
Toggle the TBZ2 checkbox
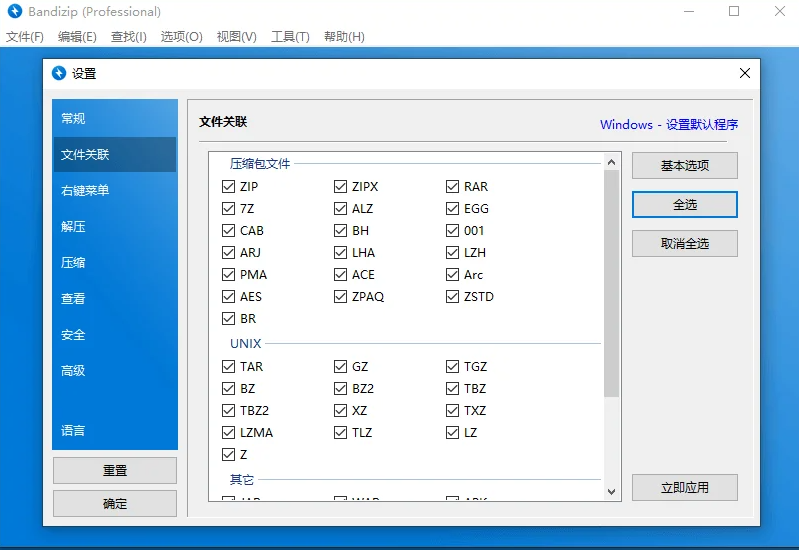228,410
